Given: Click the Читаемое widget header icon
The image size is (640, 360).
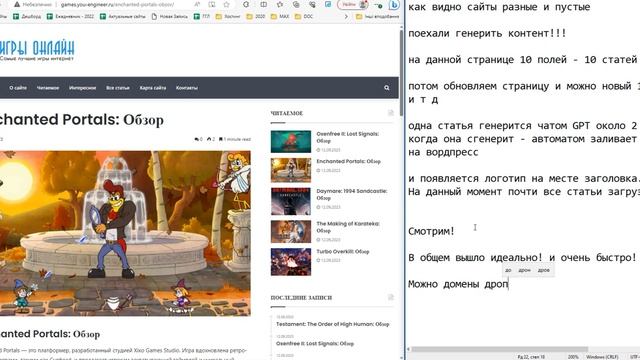Looking at the screenshot, I should click(391, 113).
